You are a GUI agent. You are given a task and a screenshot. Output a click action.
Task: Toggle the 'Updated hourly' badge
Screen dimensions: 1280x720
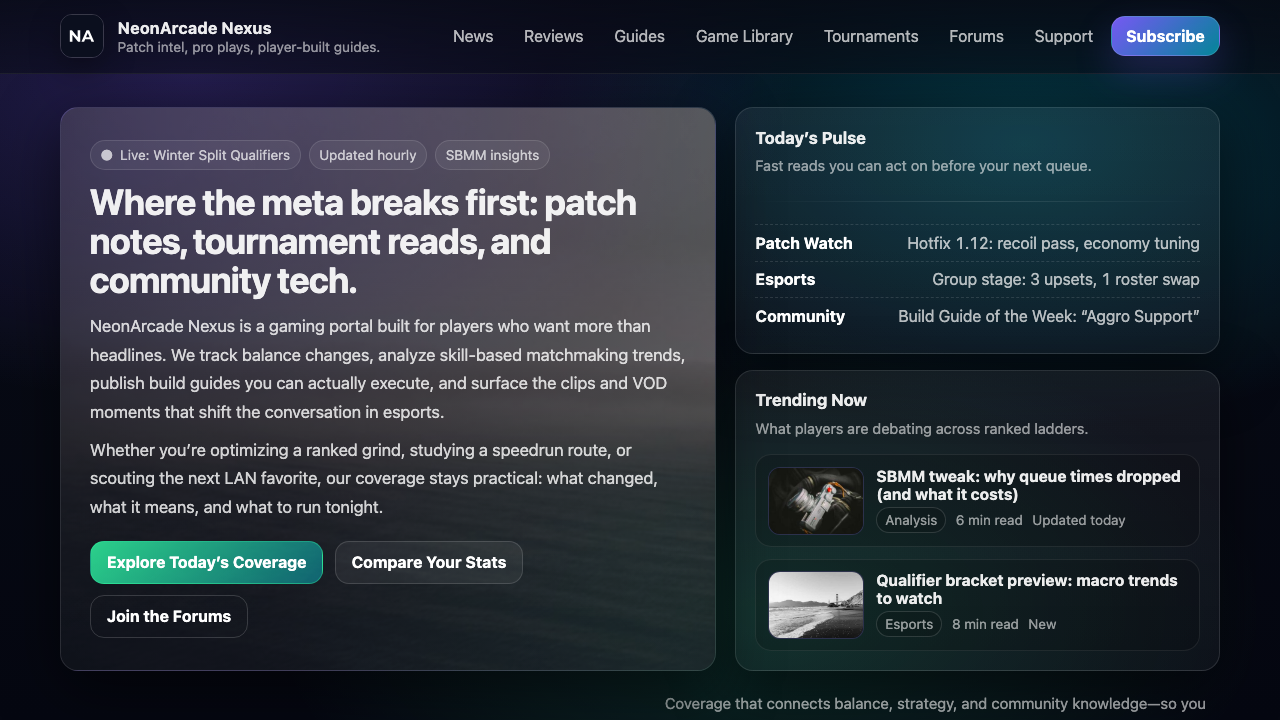coord(367,155)
